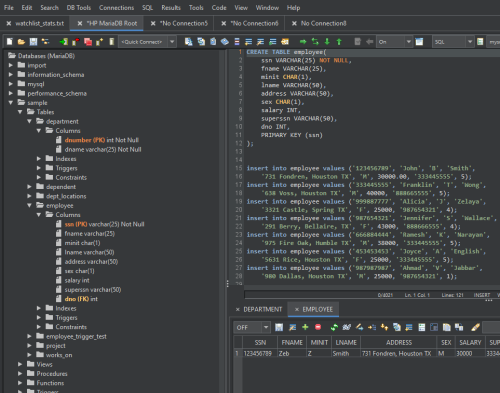Click the red overlapping squares toolbar icon

88,42
